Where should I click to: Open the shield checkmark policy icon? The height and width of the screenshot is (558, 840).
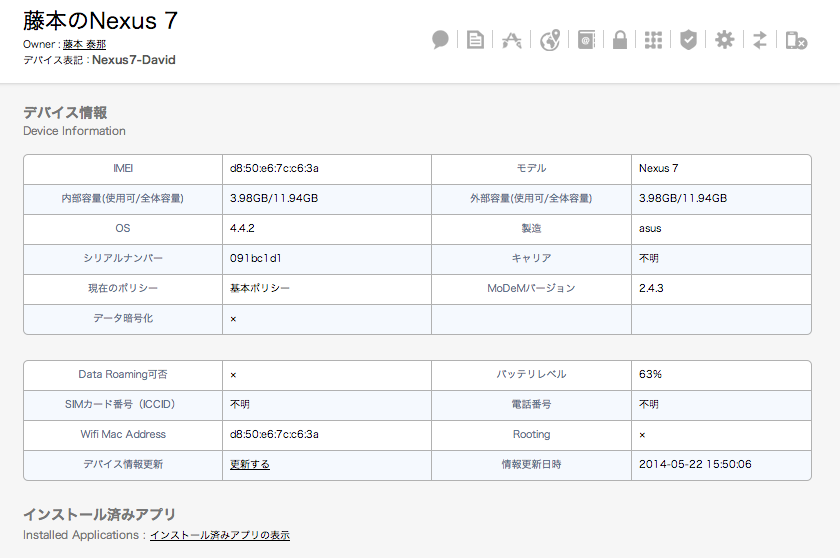(x=688, y=40)
